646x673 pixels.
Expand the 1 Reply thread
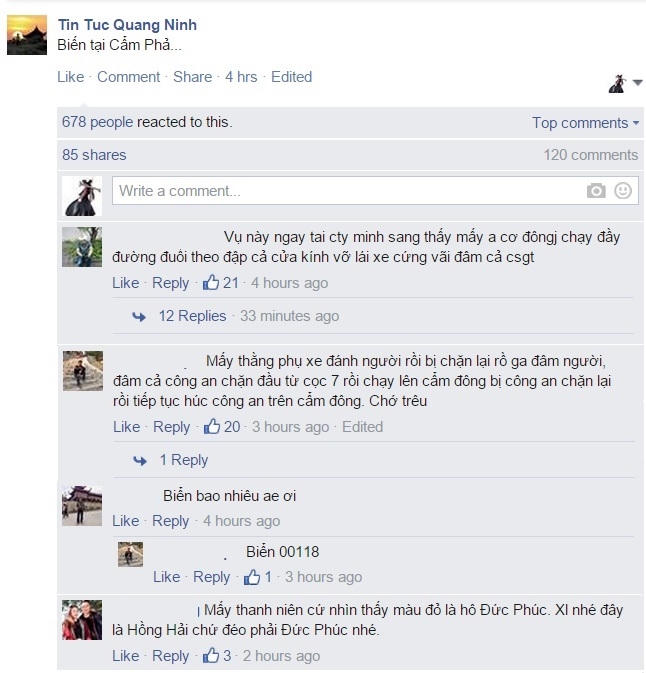(x=184, y=460)
